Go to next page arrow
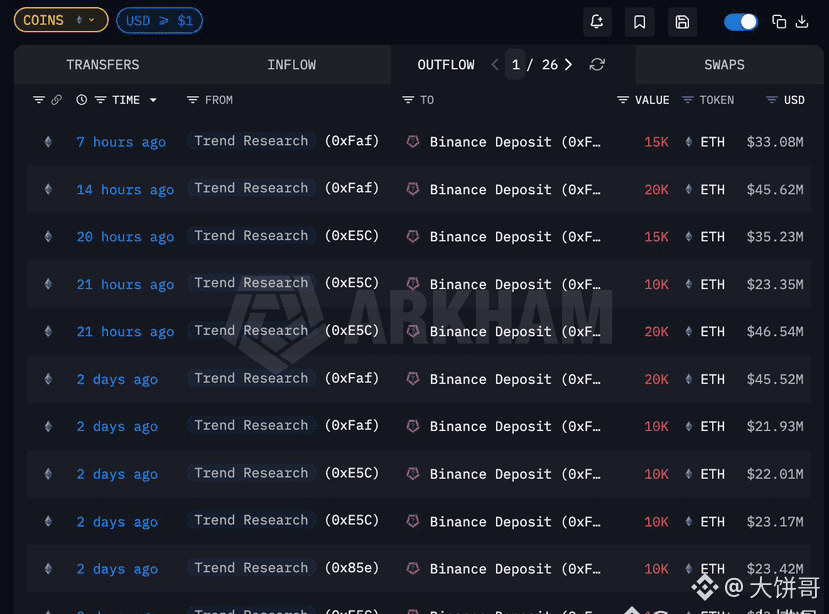The width and height of the screenshot is (829, 614). pos(568,65)
